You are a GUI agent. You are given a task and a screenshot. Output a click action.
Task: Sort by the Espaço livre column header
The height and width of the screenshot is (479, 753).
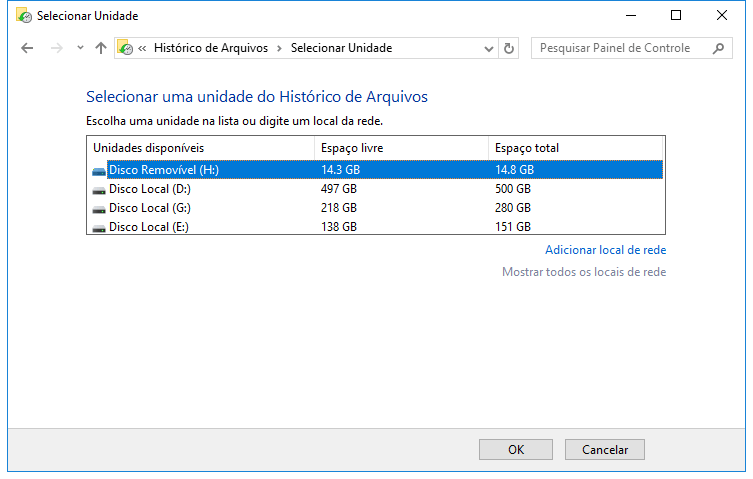pos(401,148)
